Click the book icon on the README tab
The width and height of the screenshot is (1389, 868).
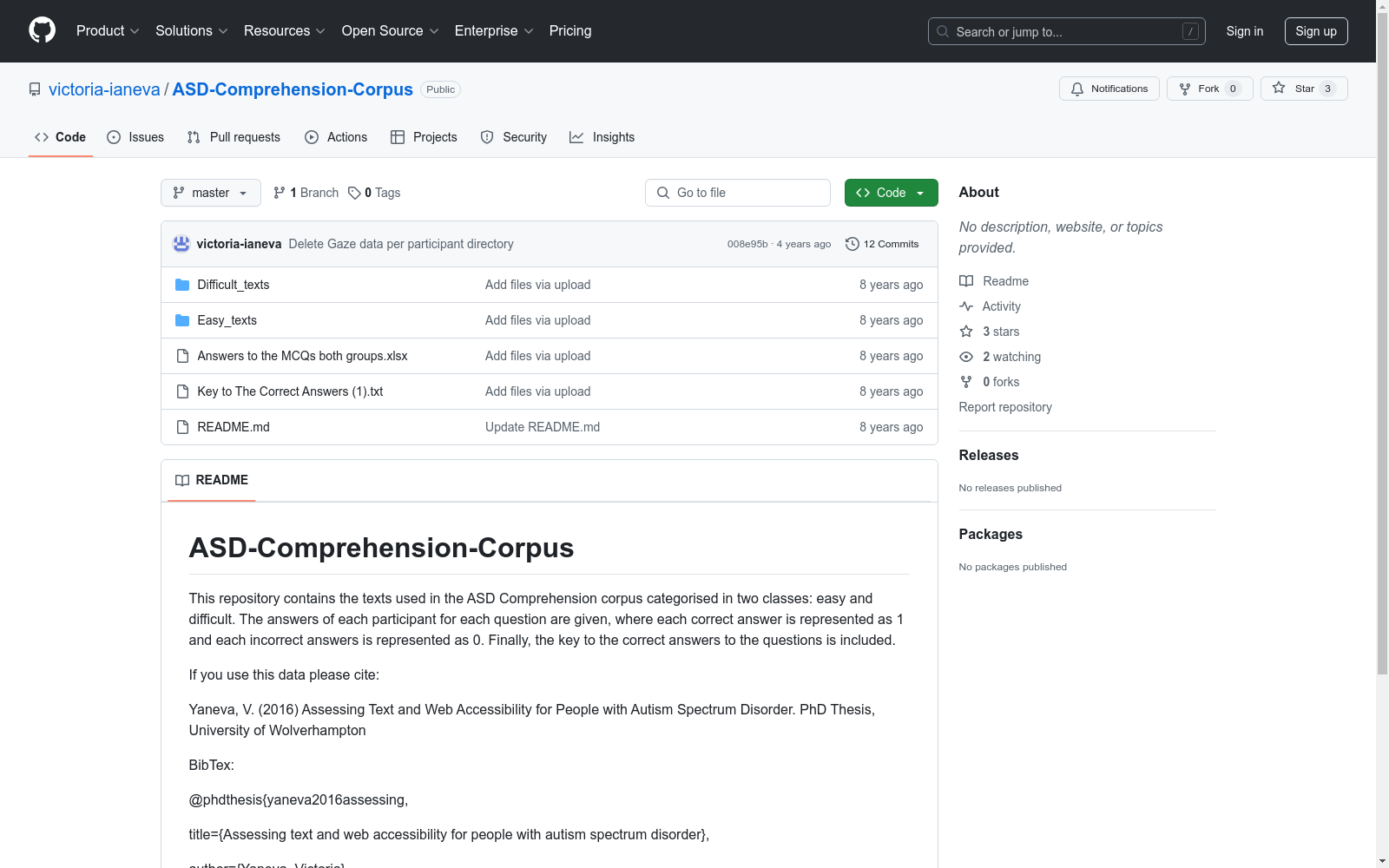coord(182,480)
